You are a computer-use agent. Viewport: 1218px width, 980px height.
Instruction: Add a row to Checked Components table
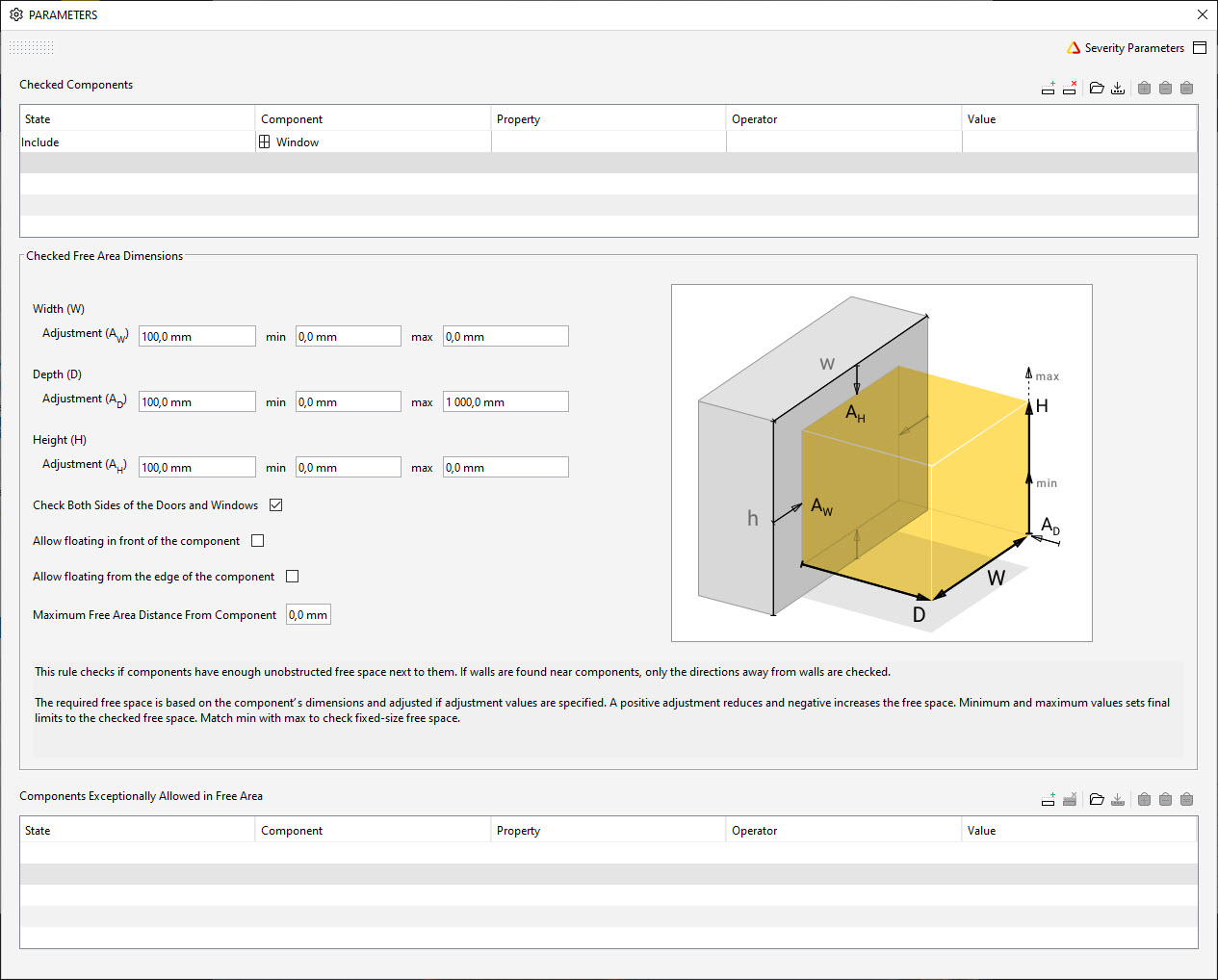click(1049, 88)
